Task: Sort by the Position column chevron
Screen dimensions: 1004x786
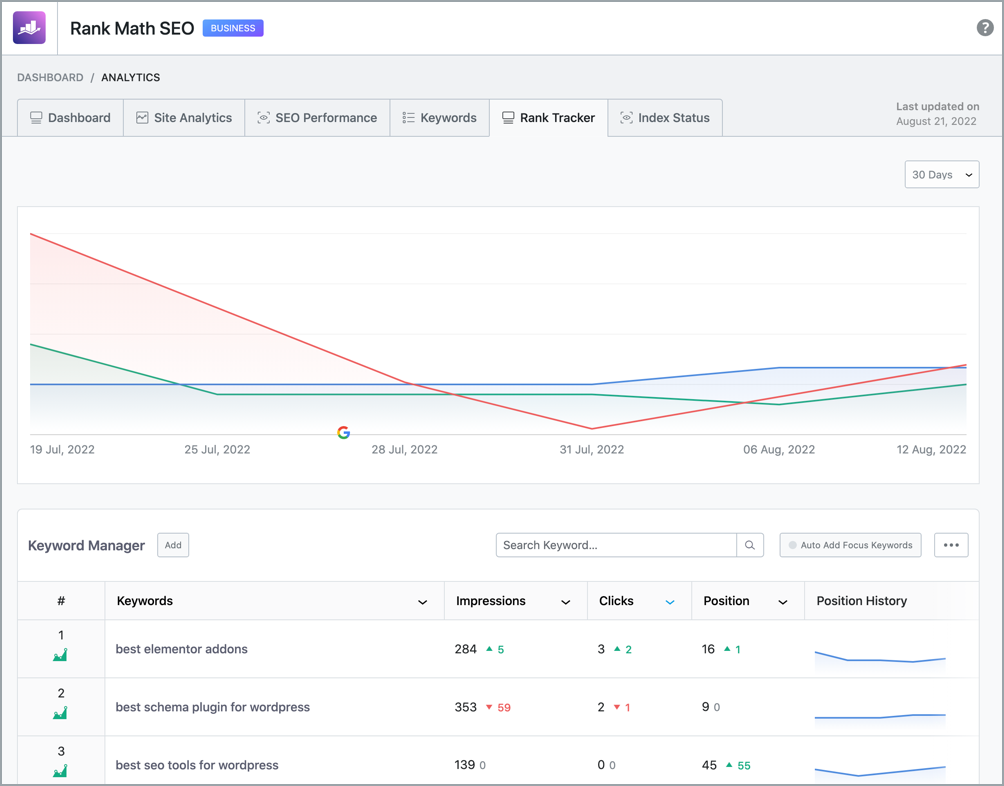Action: pos(782,602)
